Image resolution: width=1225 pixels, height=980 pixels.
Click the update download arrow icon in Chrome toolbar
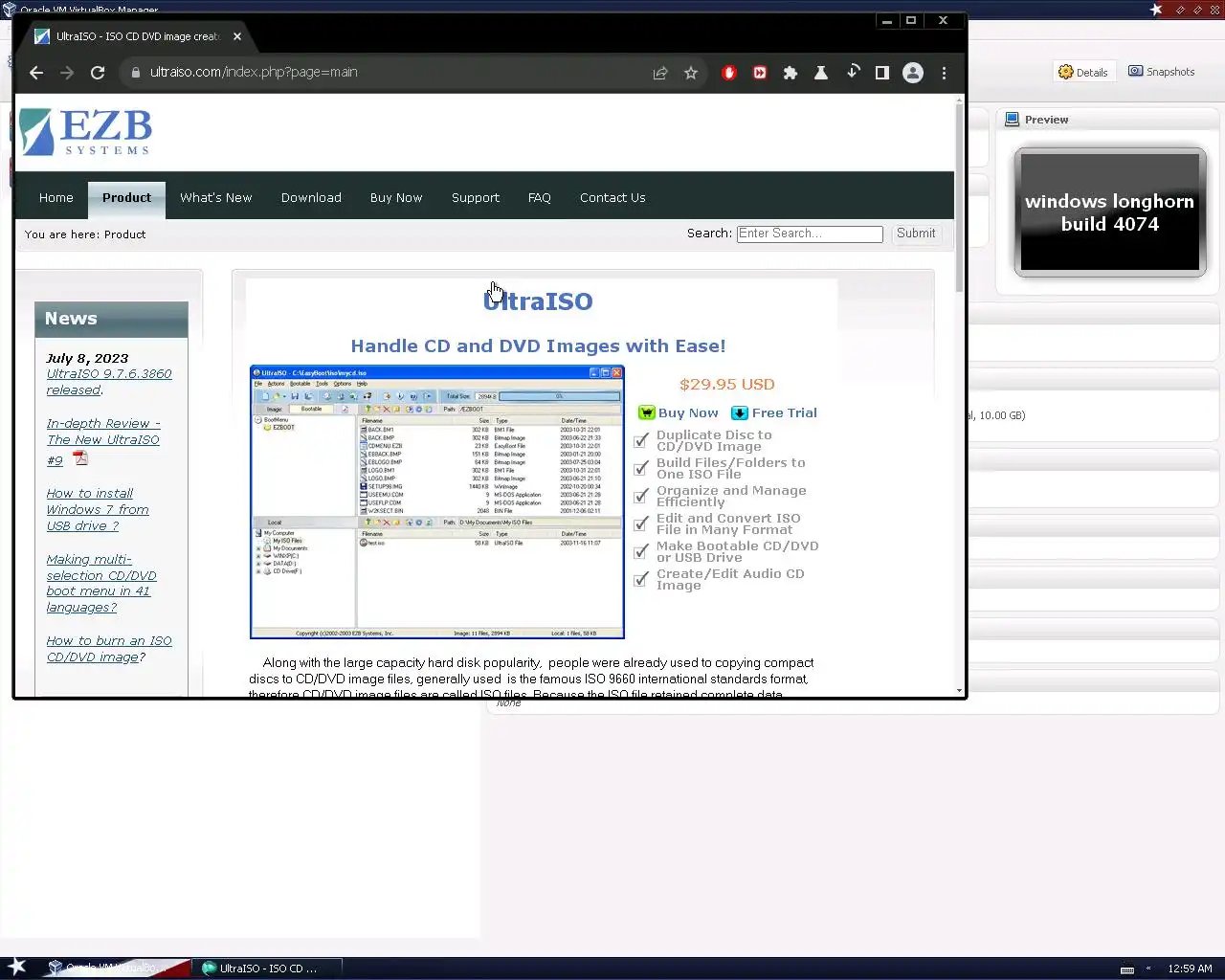point(852,73)
